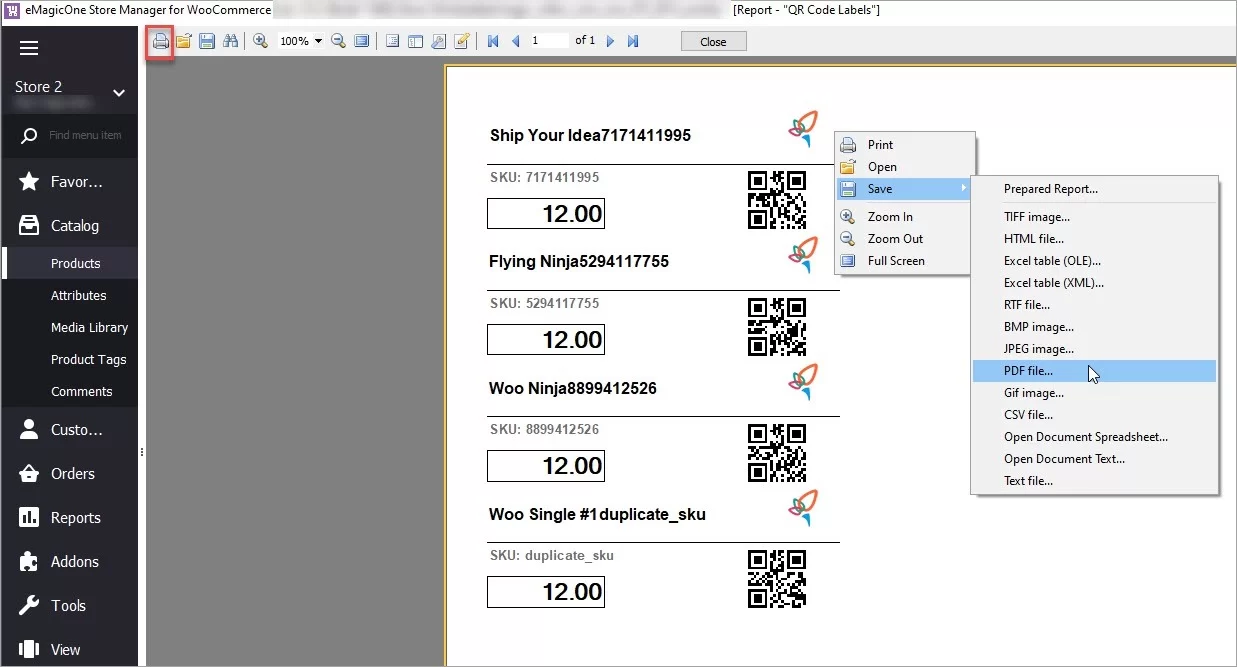This screenshot has height=667, width=1237.
Task: Open the Reports section in the sidebar
Action: 74,517
